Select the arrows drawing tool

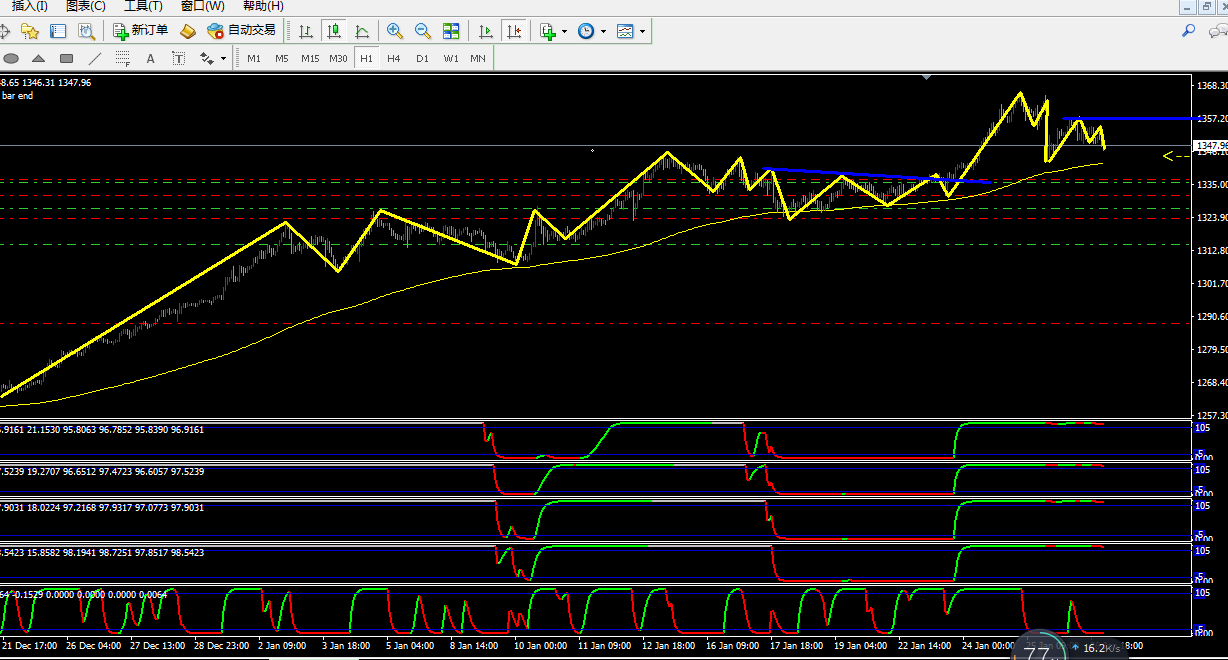(x=207, y=58)
